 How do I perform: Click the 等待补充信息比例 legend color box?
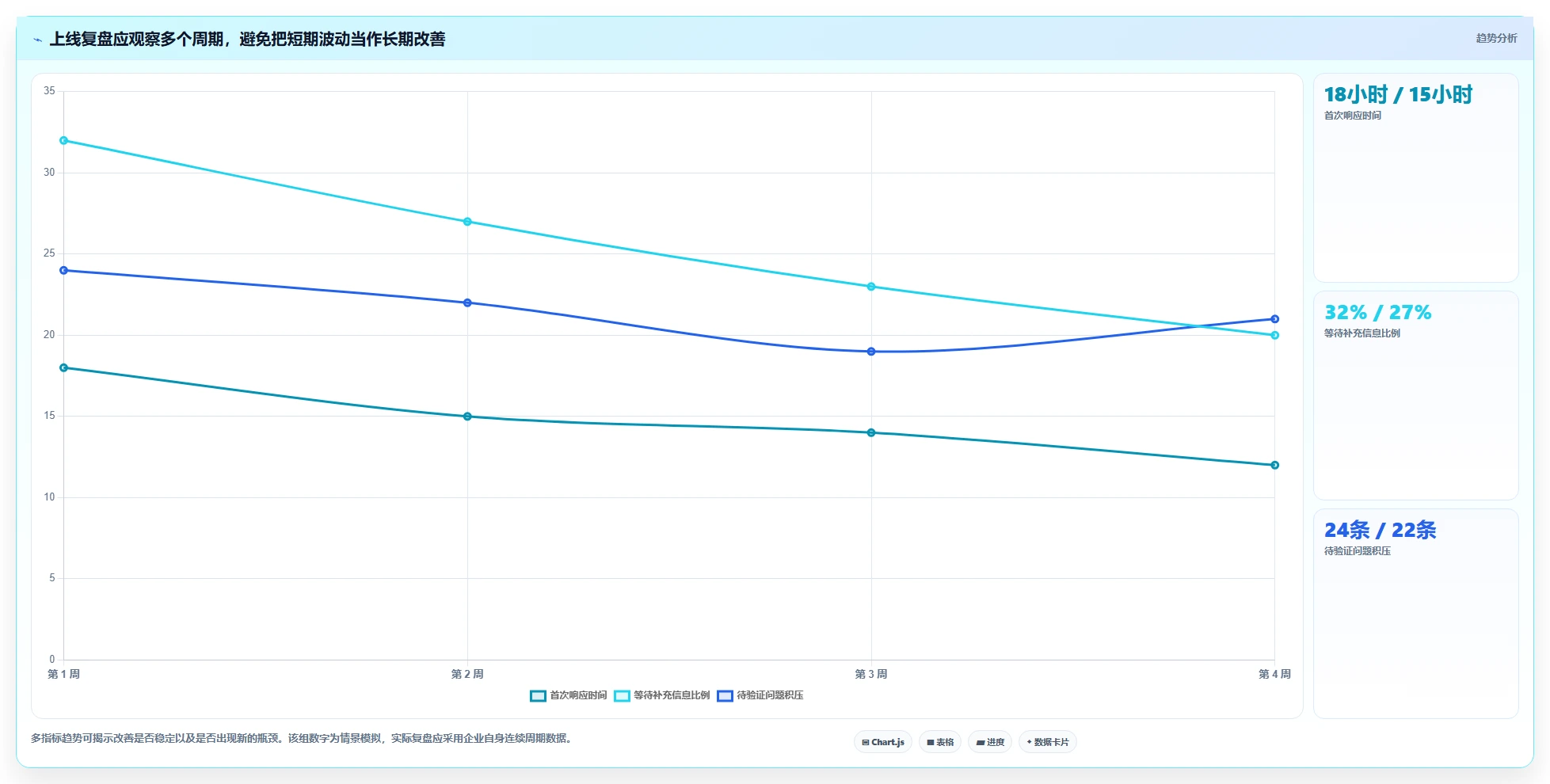click(x=622, y=696)
